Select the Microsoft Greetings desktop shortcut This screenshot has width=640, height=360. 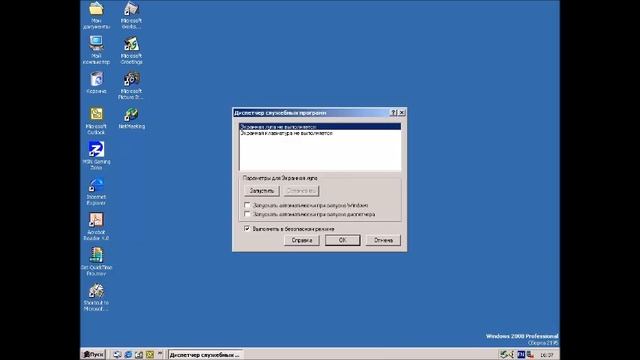coord(131,50)
